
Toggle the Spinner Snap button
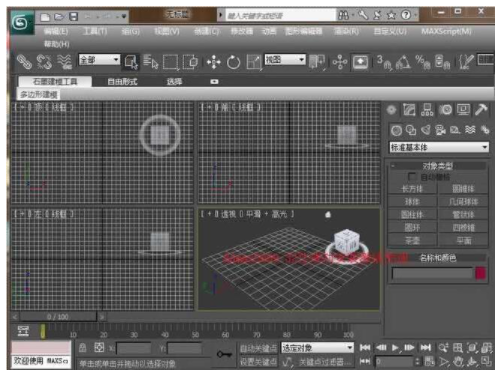point(443,62)
